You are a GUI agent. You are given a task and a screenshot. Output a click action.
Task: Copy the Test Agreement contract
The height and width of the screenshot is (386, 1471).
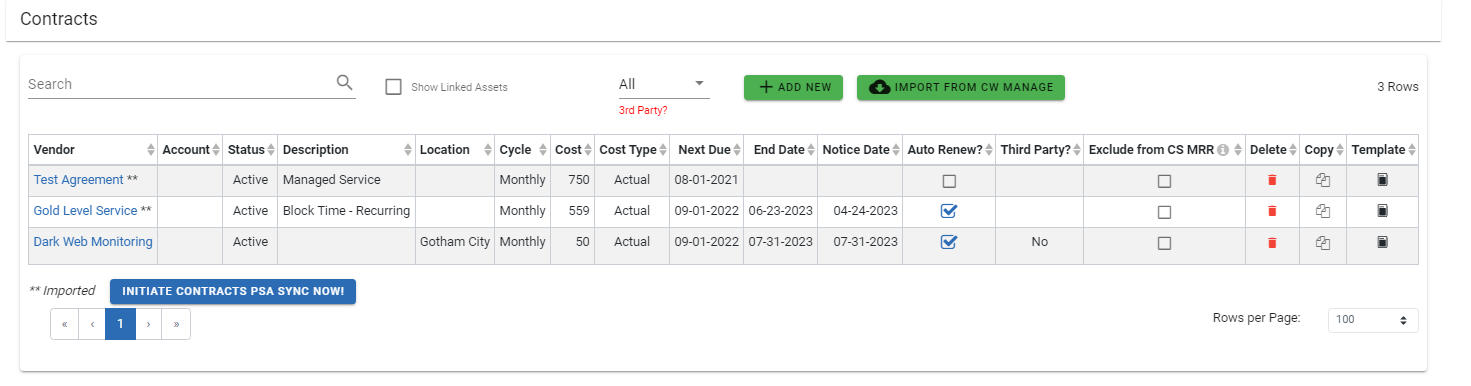pyautogui.click(x=1322, y=181)
